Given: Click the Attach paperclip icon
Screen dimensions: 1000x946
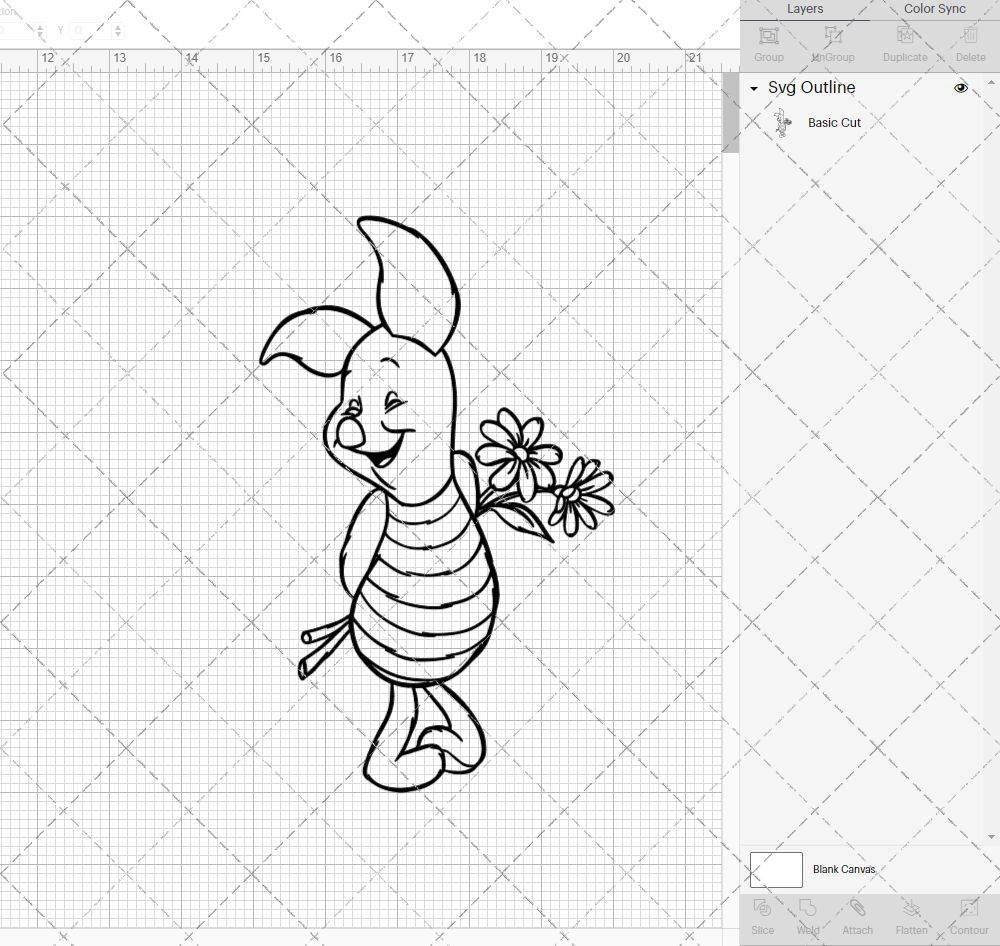Looking at the screenshot, I should (x=857, y=915).
